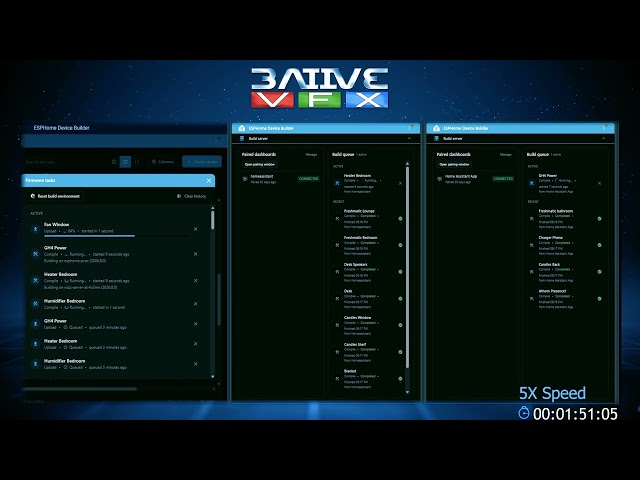Click Reset build environment

tap(55, 196)
